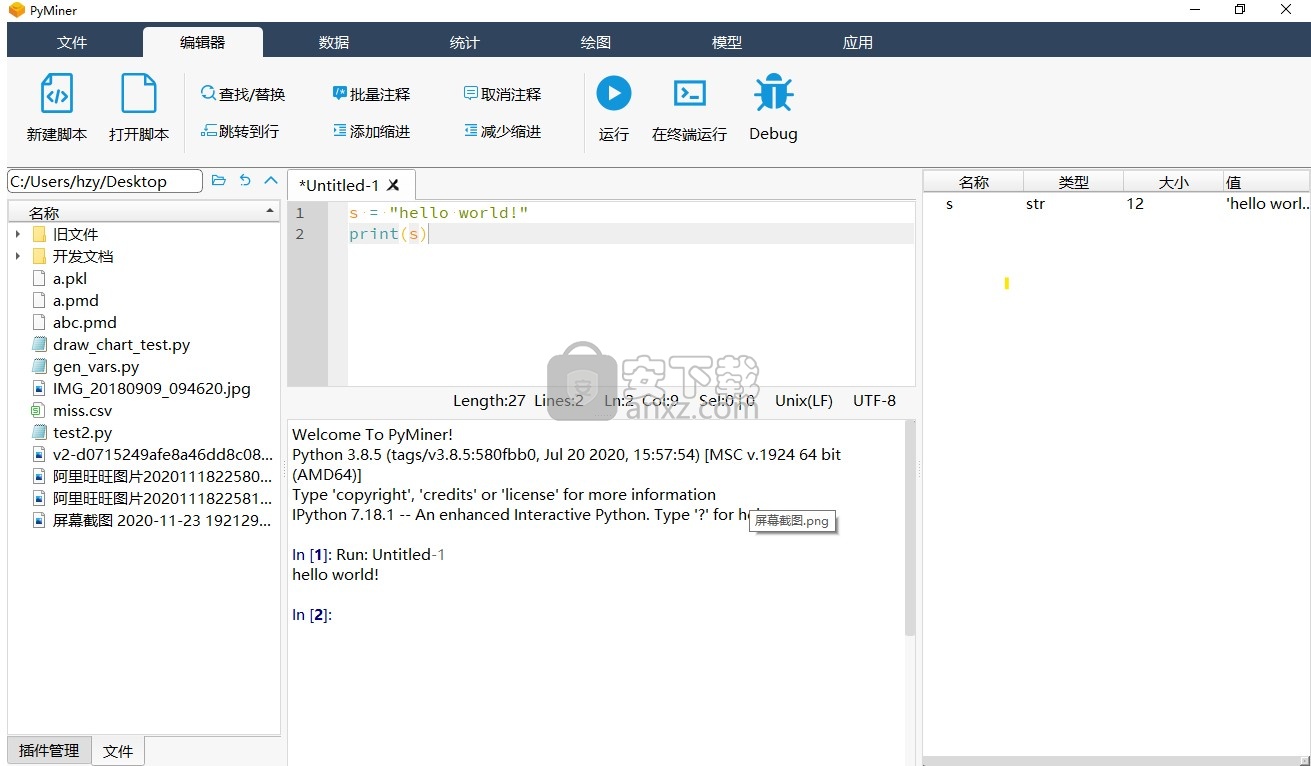Switch to the 数据 ribbon tab

pyautogui.click(x=334, y=42)
